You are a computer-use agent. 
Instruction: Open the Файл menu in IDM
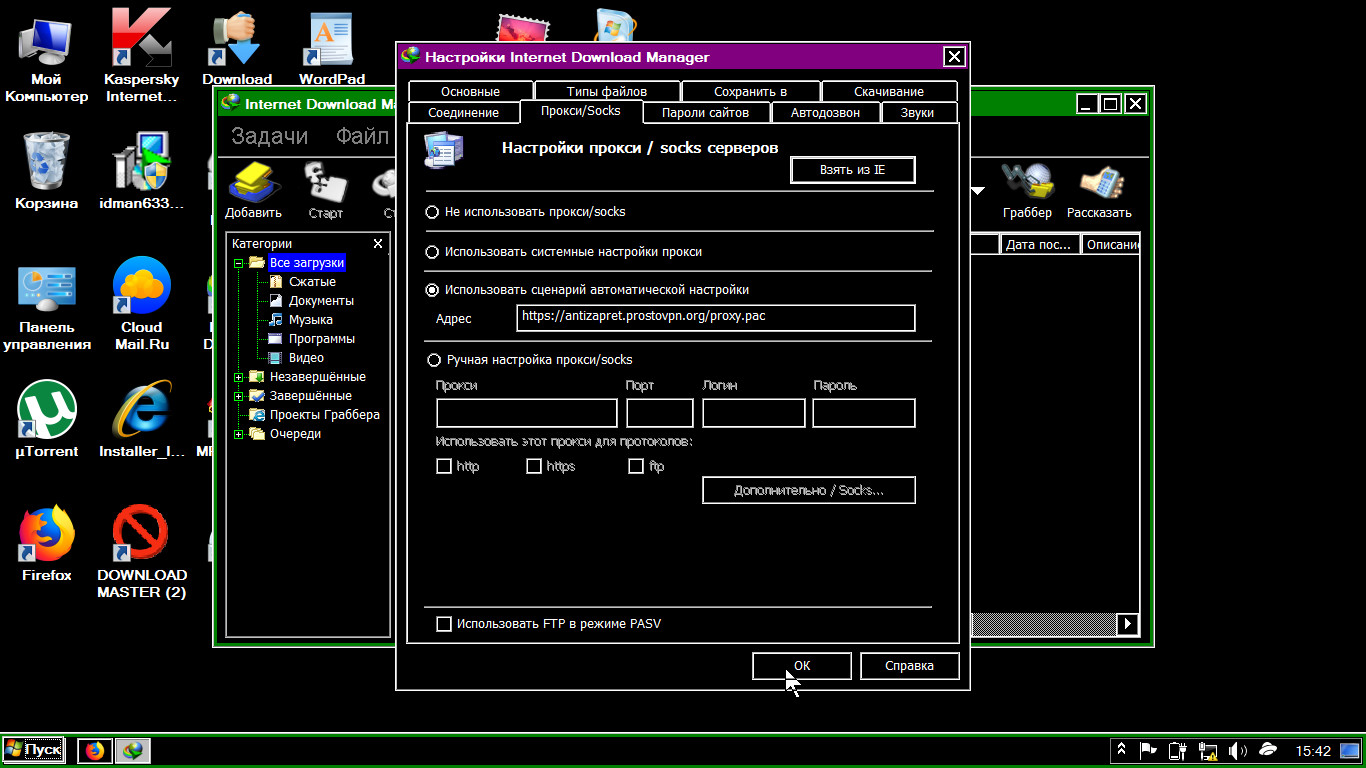tap(362, 136)
